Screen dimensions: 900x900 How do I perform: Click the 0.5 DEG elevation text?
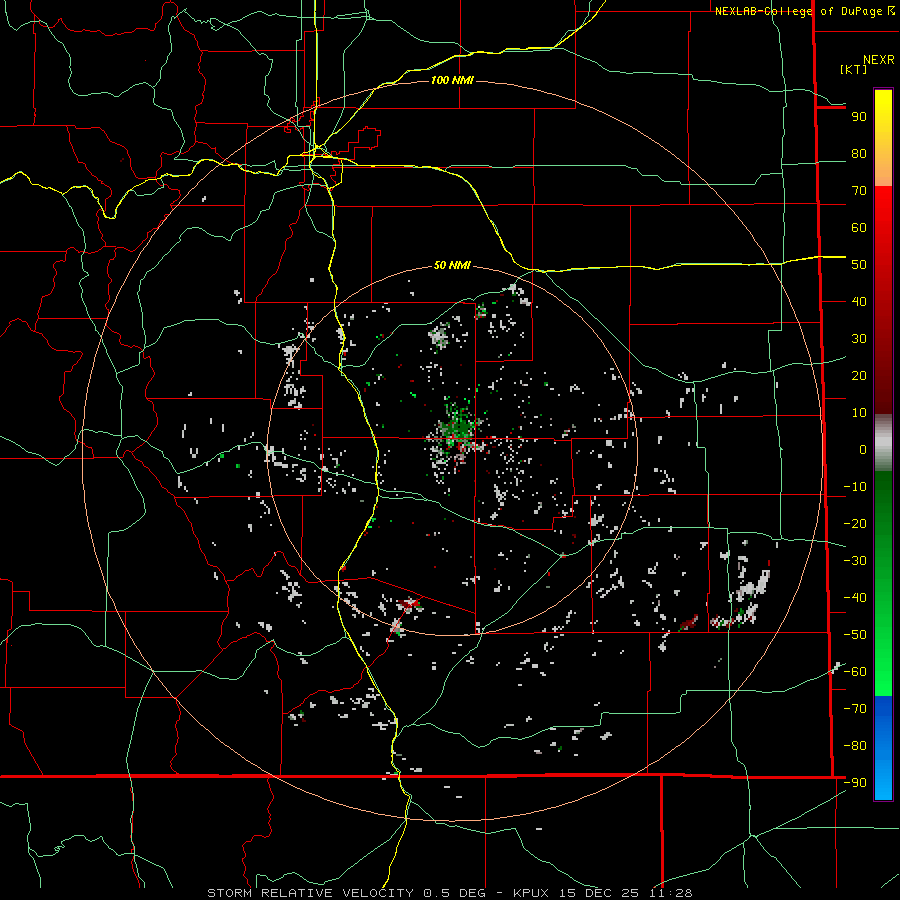pyautogui.click(x=455, y=893)
